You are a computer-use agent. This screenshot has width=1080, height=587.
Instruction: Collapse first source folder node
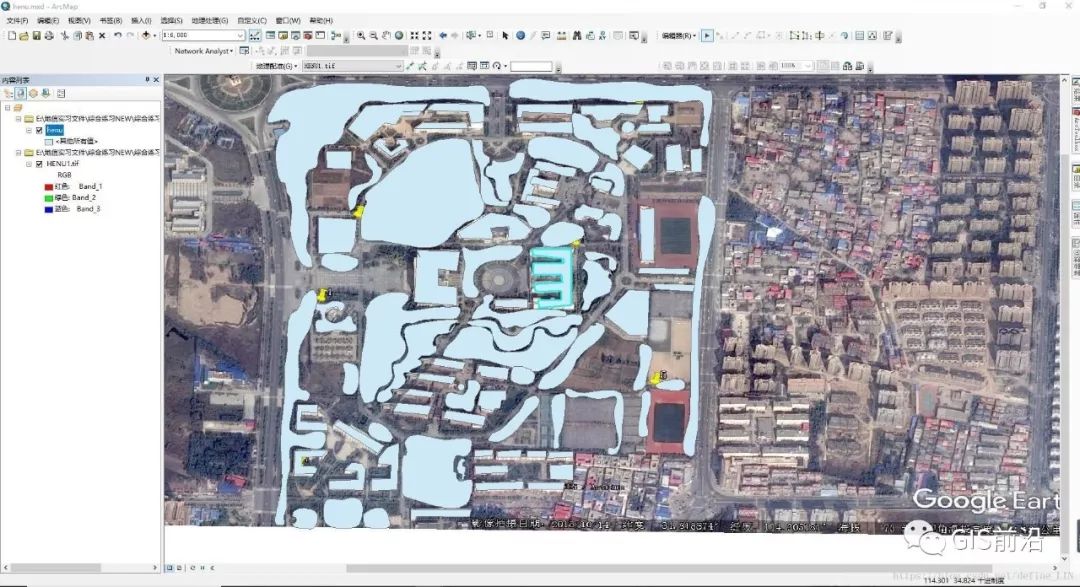pos(19,119)
